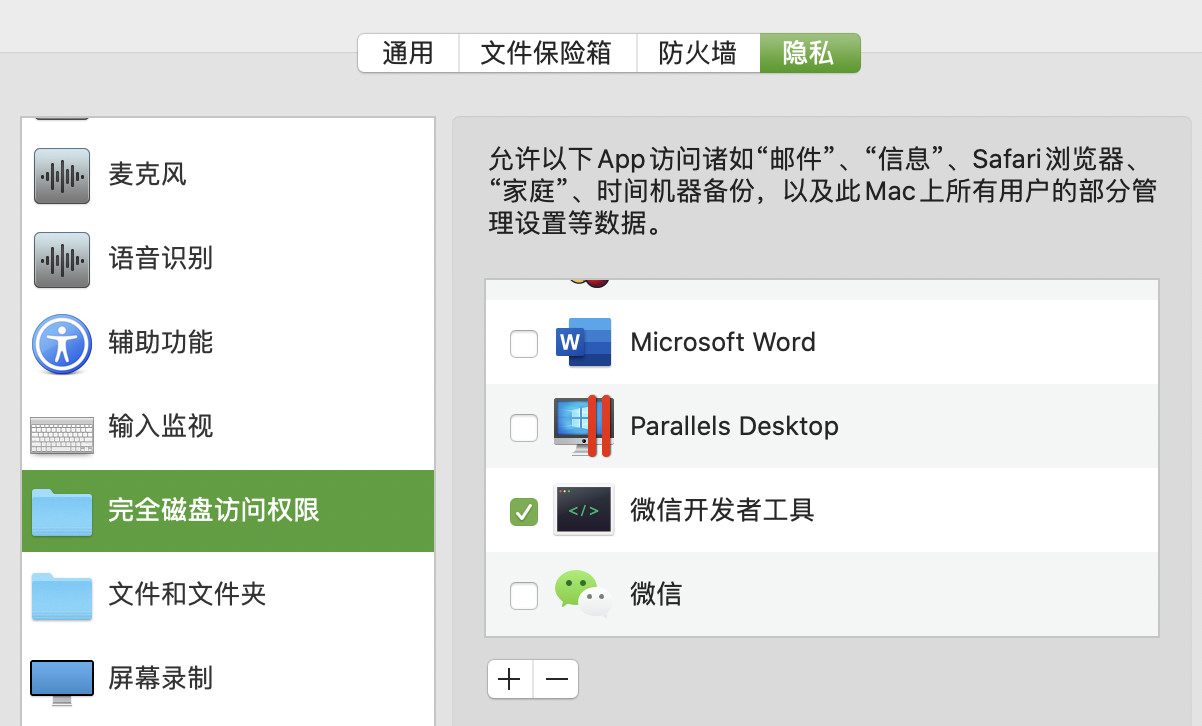Uncheck the 微信开发者工具 checkbox
Screen dimensions: 1202x726
[524, 512]
